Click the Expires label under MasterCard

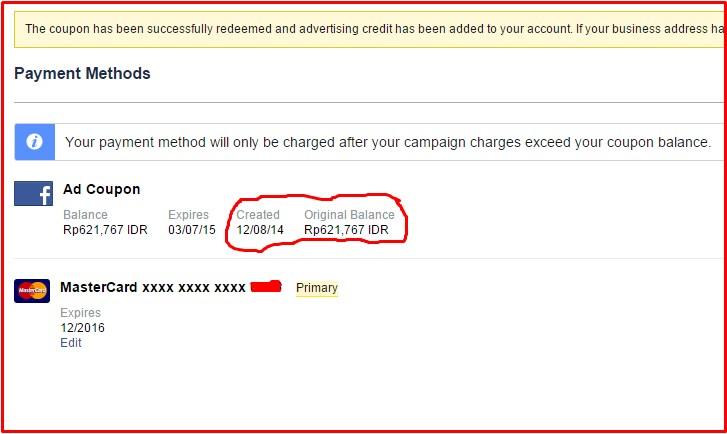pos(80,313)
